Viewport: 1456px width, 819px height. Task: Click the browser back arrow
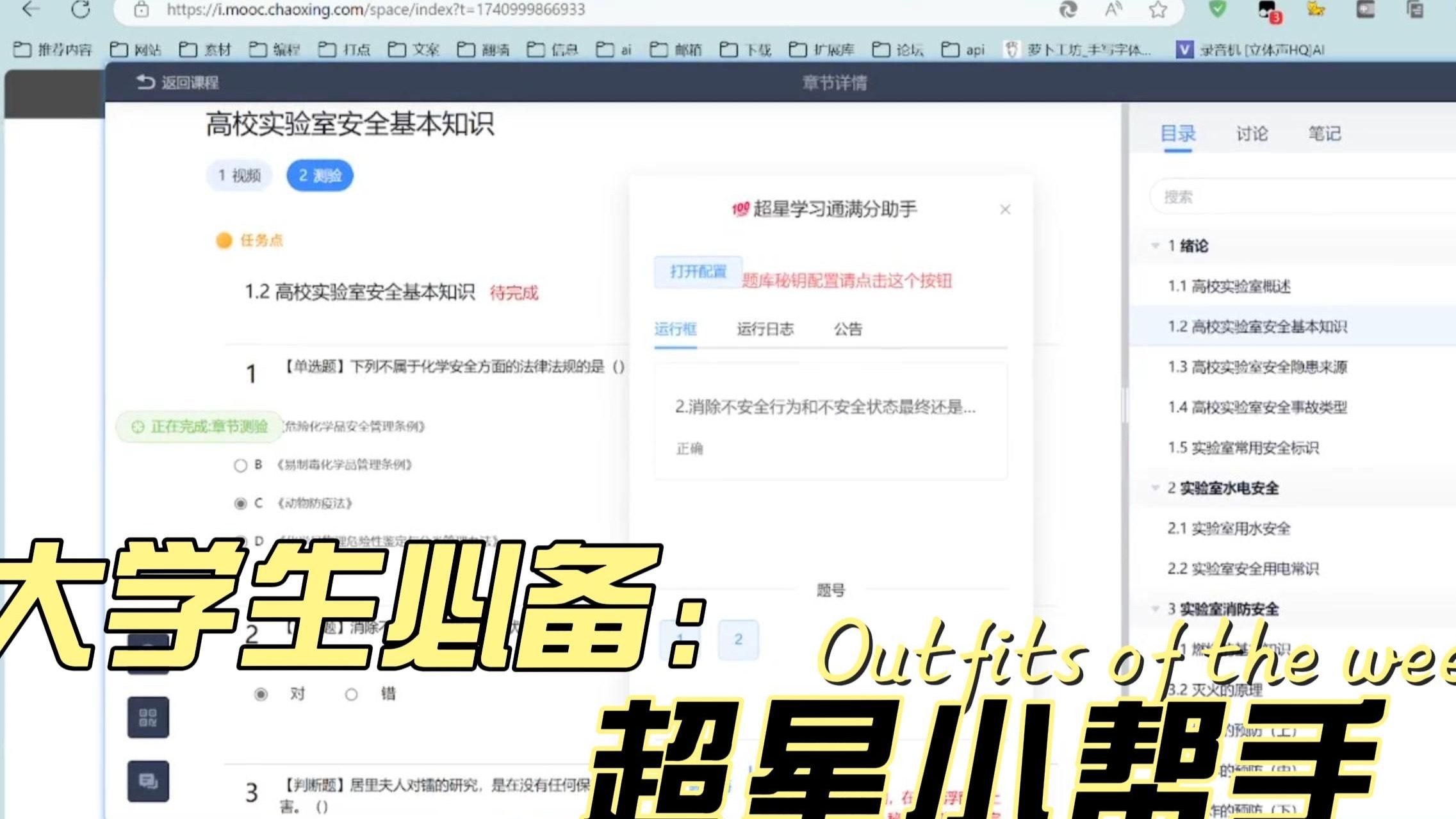pyautogui.click(x=30, y=9)
